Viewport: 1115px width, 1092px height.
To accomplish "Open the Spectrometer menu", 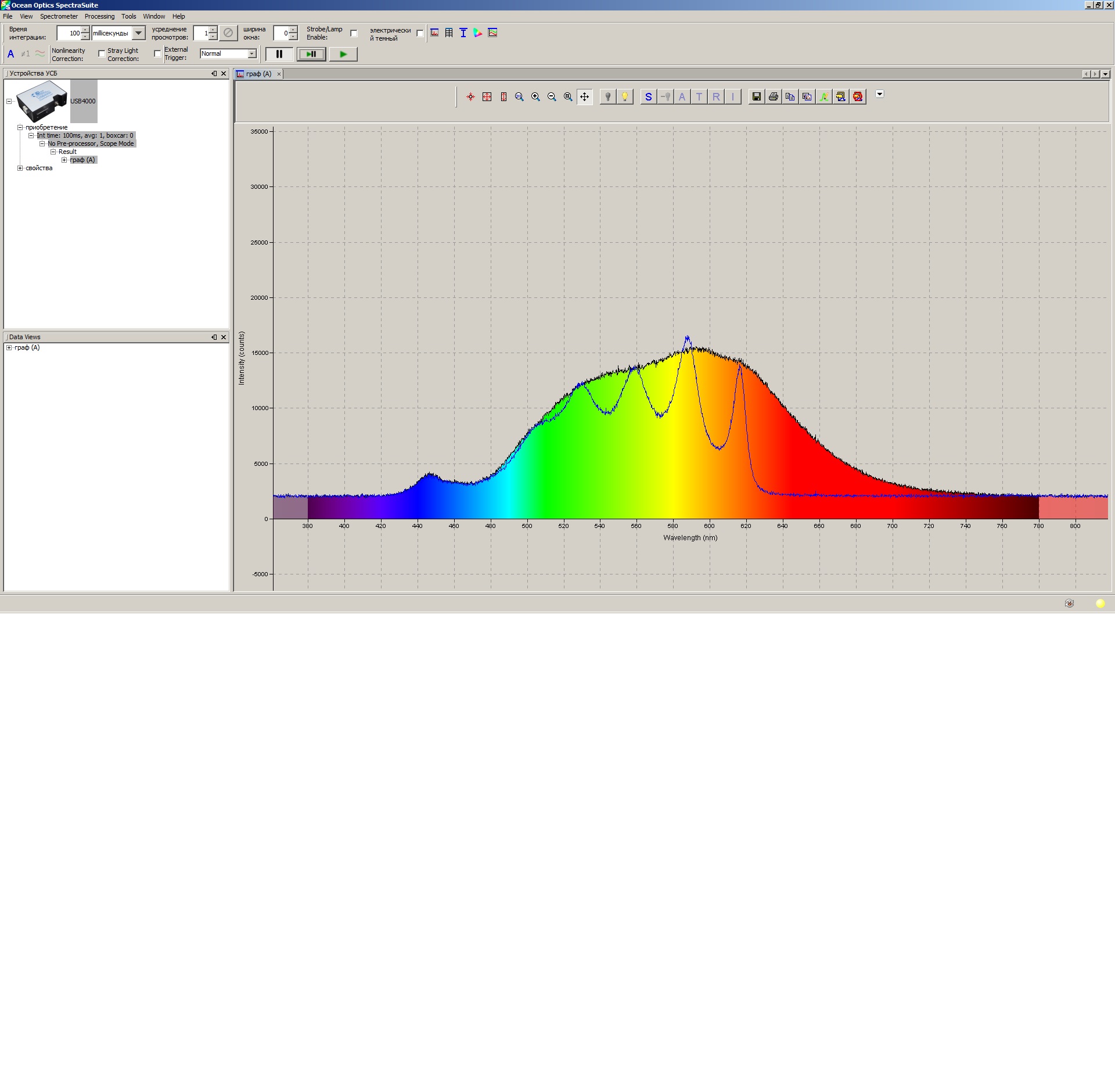I will (x=59, y=16).
